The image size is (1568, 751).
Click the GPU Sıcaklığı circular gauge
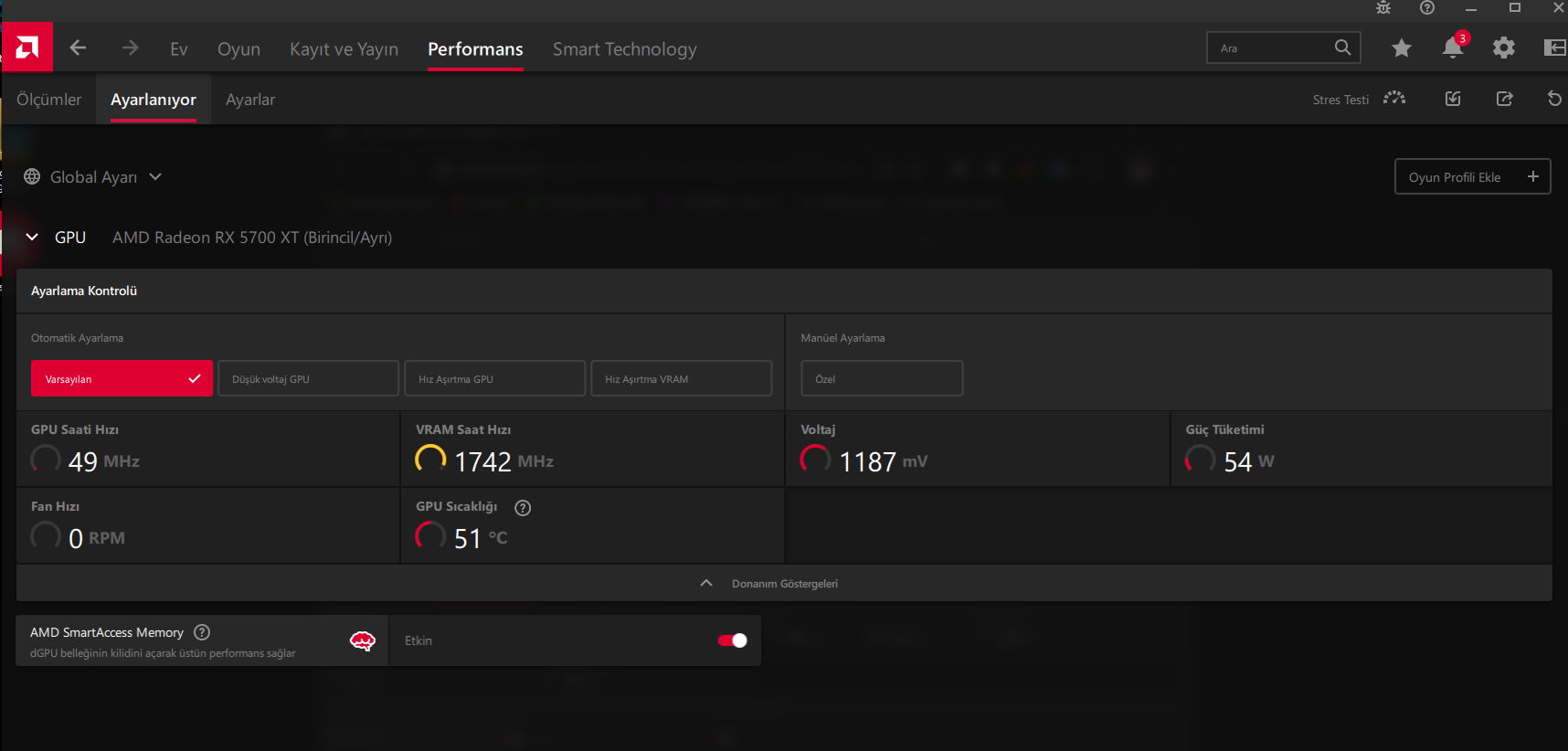[x=430, y=535]
